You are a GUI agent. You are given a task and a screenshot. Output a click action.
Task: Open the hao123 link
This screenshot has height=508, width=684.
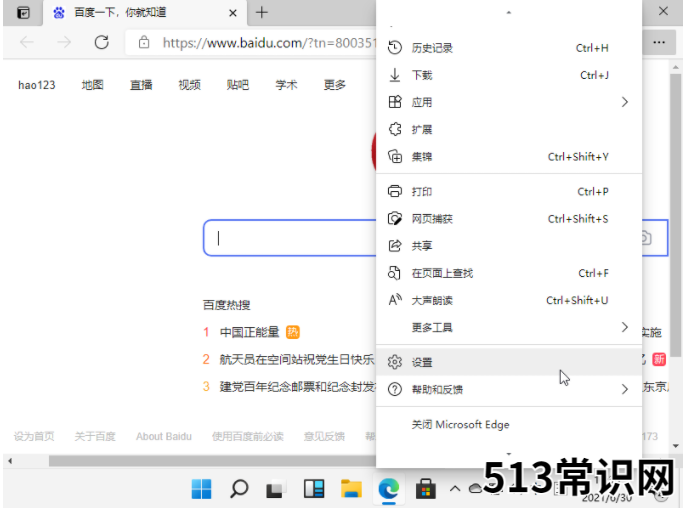coord(37,85)
